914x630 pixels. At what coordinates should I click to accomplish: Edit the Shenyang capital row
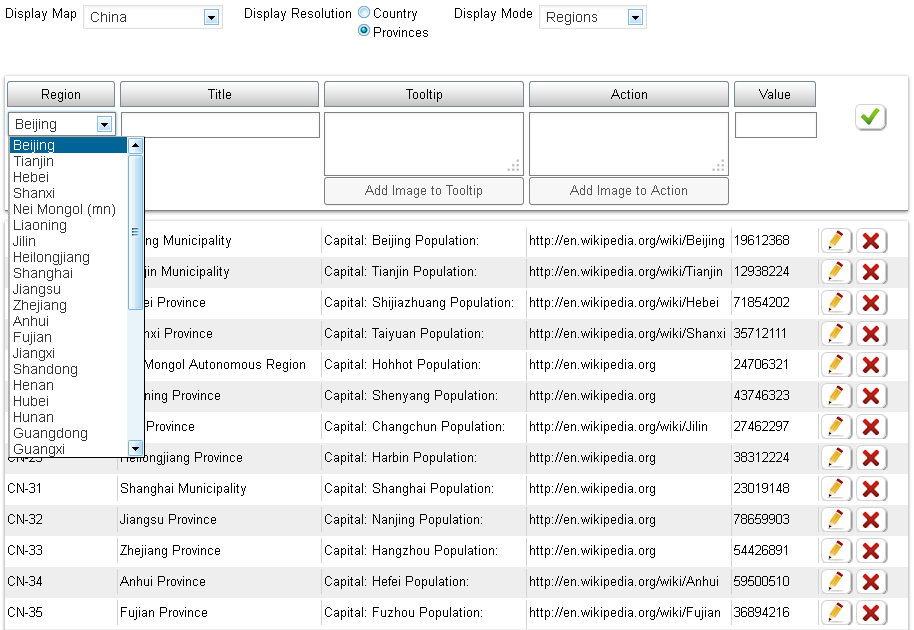[x=836, y=396]
